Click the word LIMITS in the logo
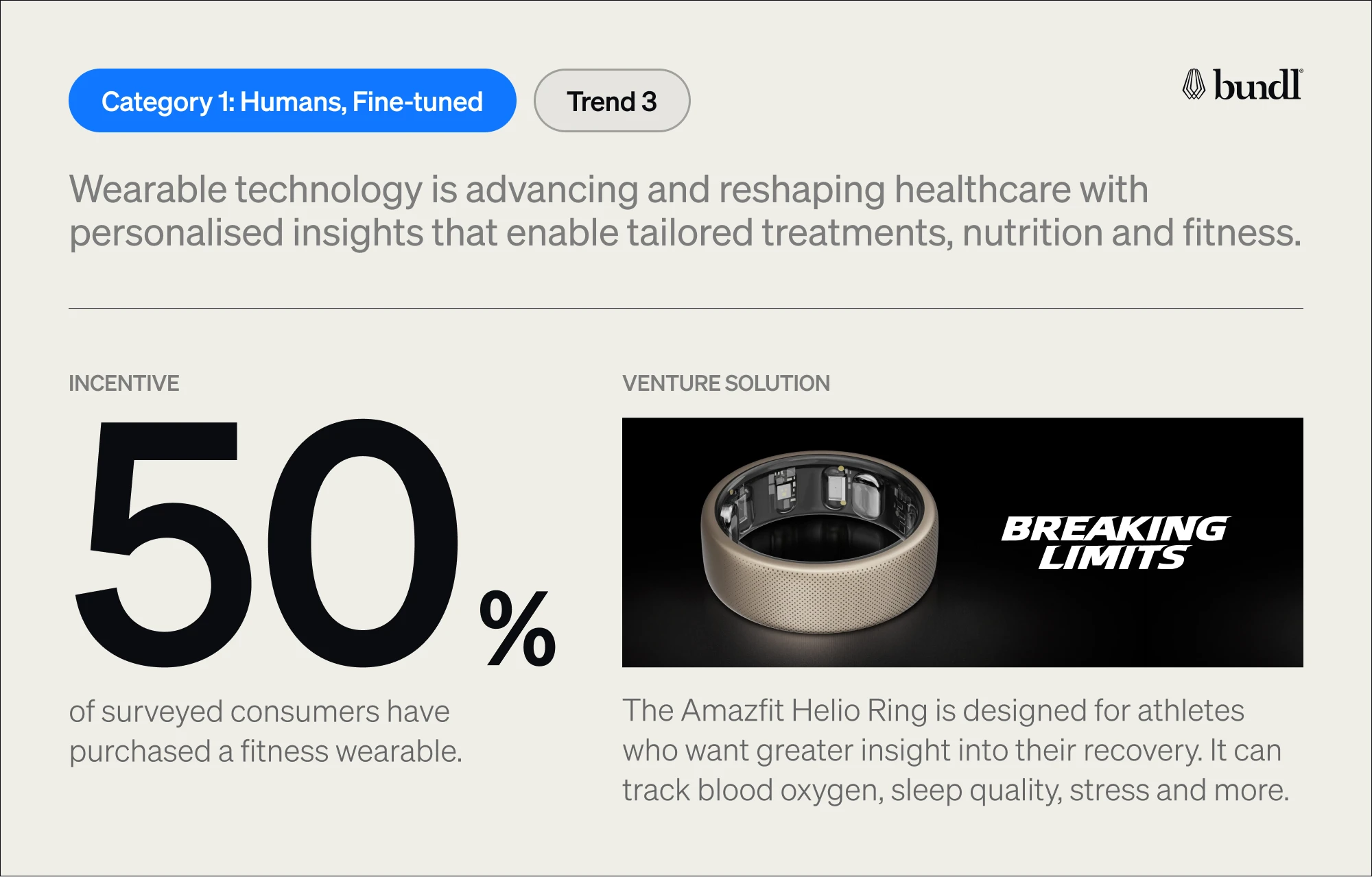 pyautogui.click(x=1113, y=557)
